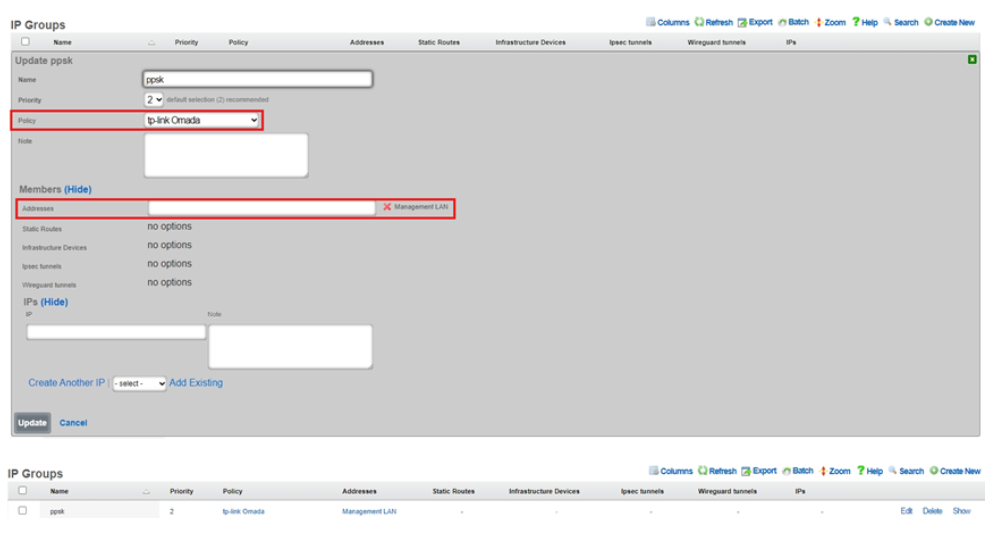993x545 pixels.
Task: Open the select dropdown beside Add Existing
Action: pyautogui.click(x=139, y=384)
